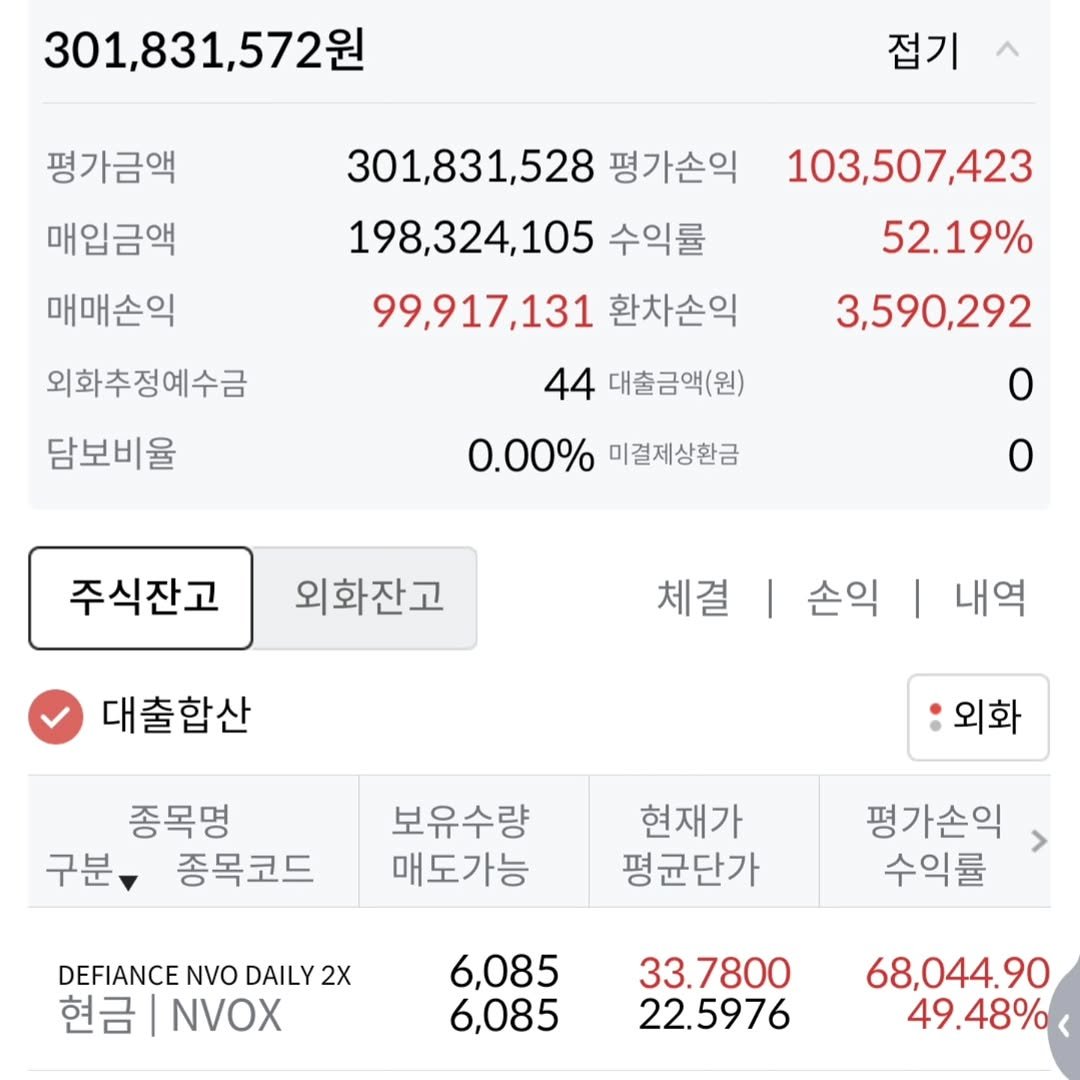The image size is (1080, 1080).
Task: Click the 보유수량 column header
Action: [459, 823]
